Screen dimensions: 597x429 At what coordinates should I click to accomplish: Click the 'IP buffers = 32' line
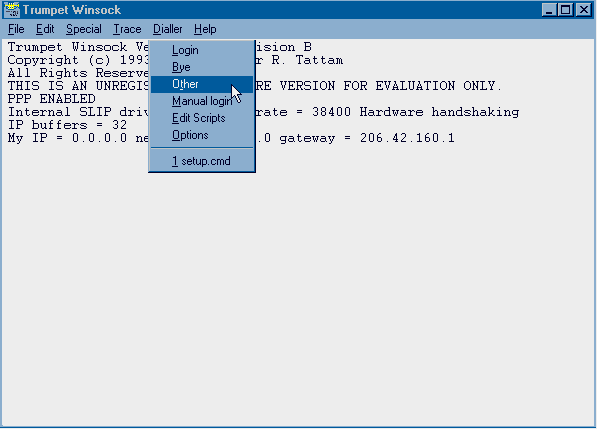[67, 125]
